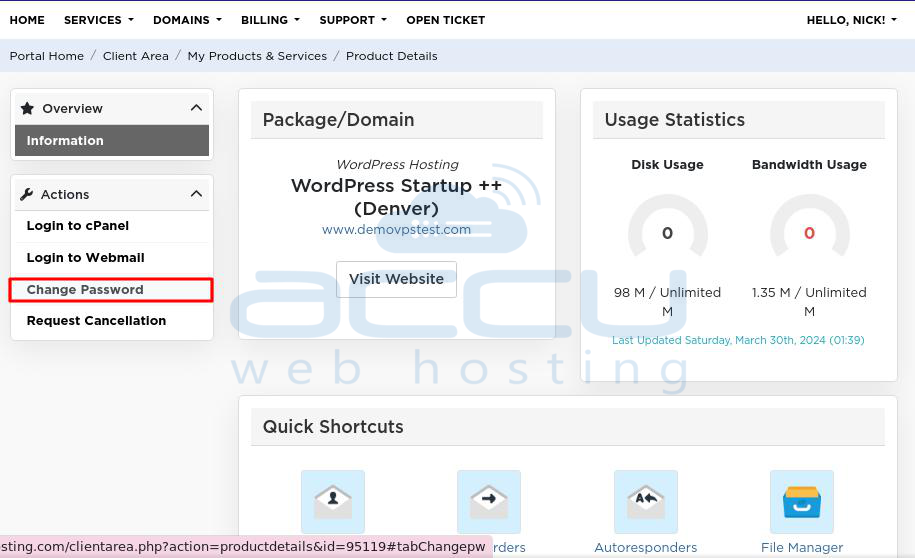Click the Bandwidth Usage gauge

(809, 228)
